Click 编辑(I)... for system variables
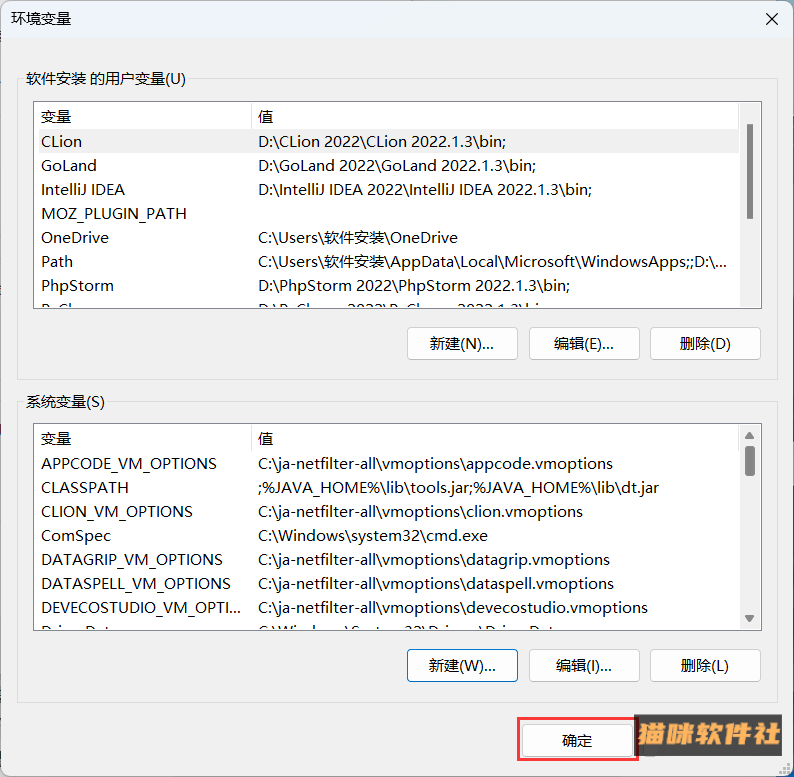794x777 pixels. pos(584,666)
